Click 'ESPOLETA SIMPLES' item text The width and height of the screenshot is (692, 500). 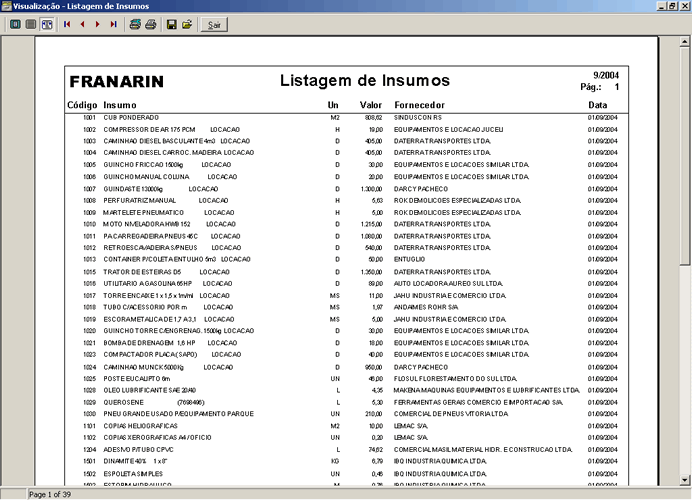[133, 474]
